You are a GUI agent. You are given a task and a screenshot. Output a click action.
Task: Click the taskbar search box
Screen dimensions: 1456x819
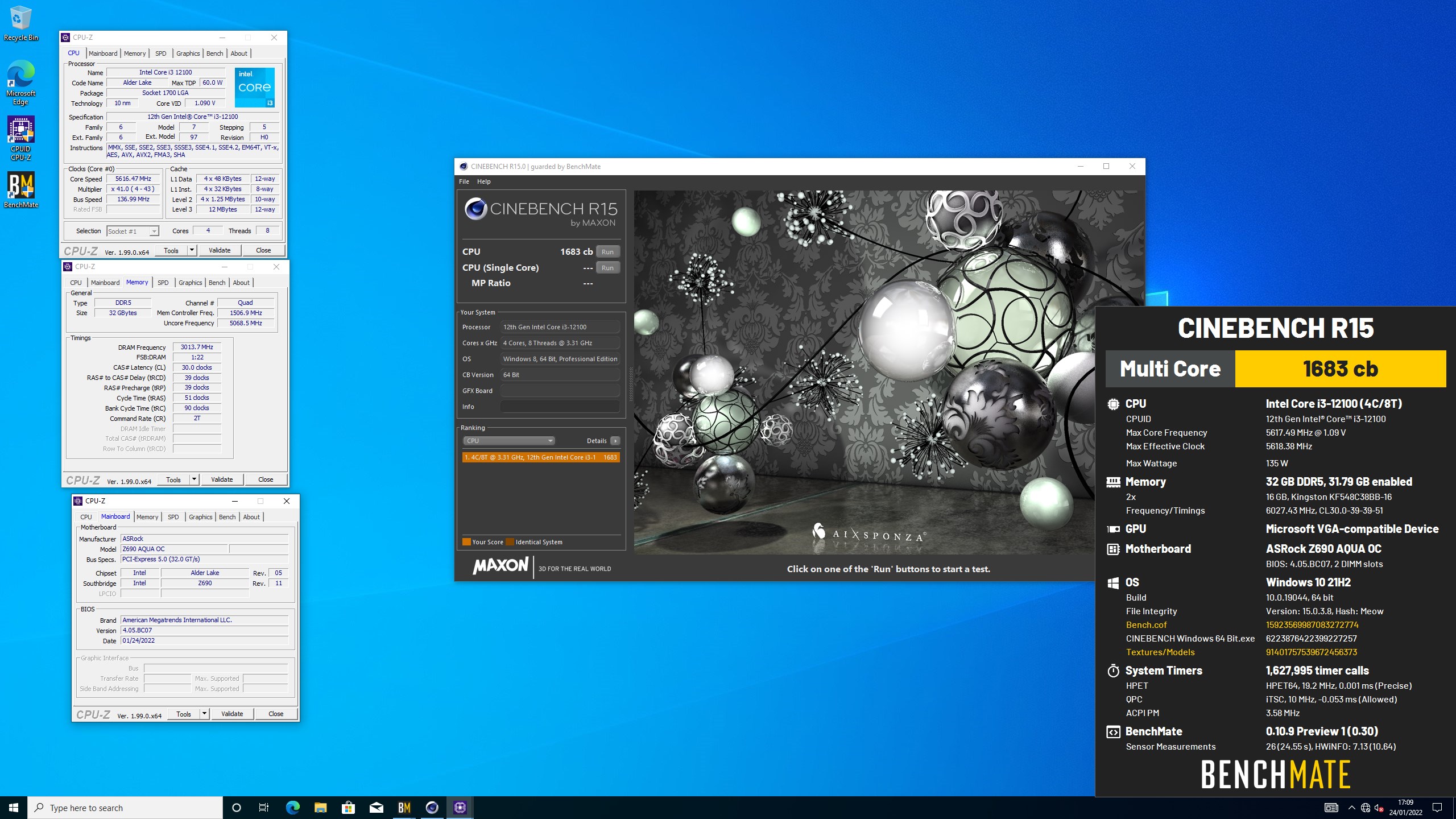point(125,808)
